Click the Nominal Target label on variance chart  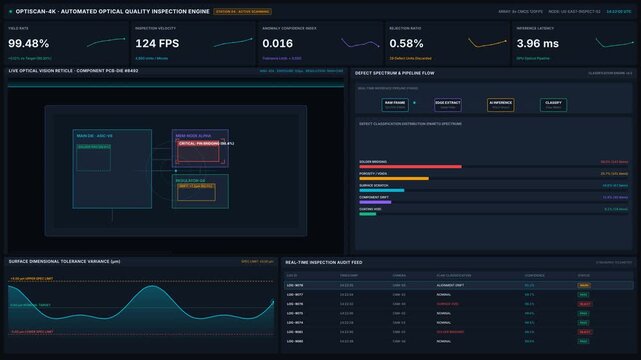click(30, 305)
